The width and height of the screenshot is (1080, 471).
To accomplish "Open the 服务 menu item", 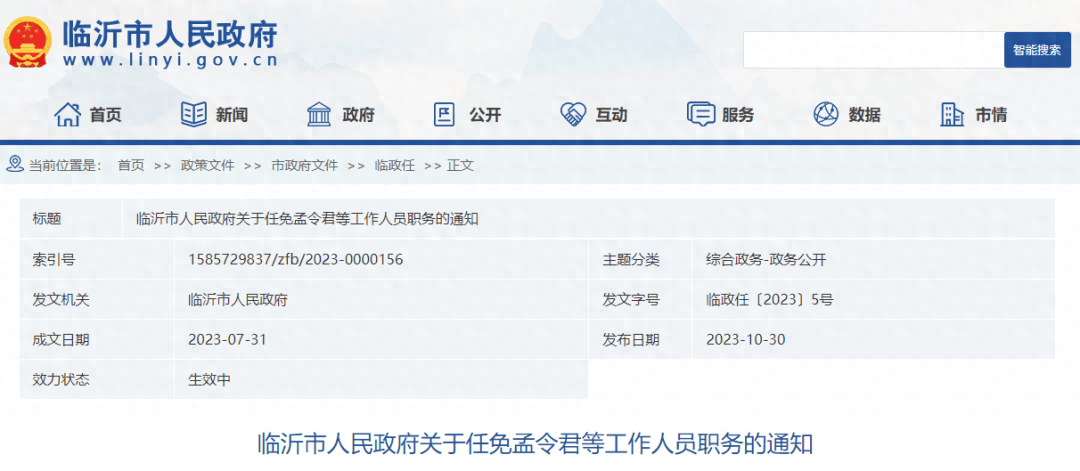I will point(738,115).
